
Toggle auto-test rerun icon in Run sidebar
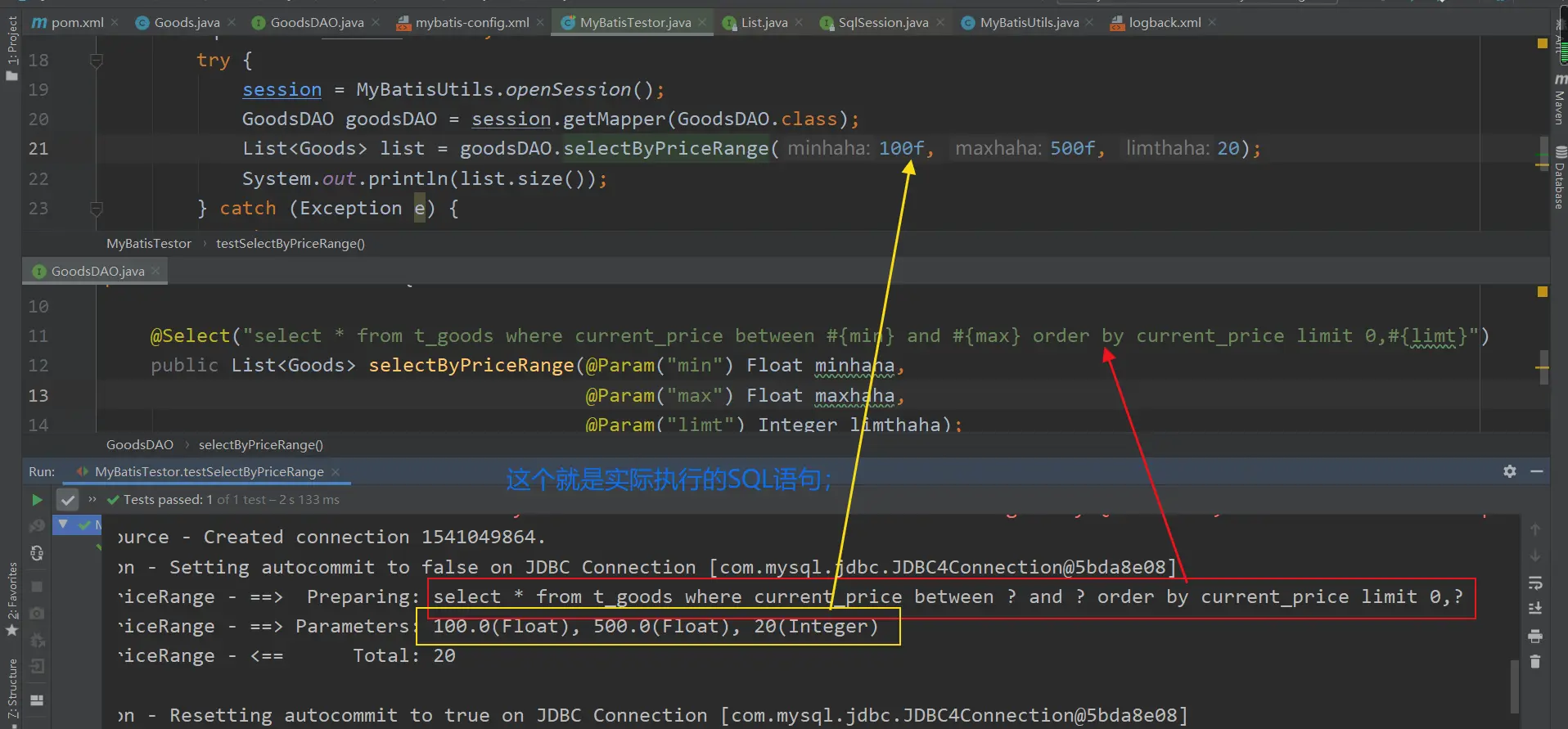37,553
